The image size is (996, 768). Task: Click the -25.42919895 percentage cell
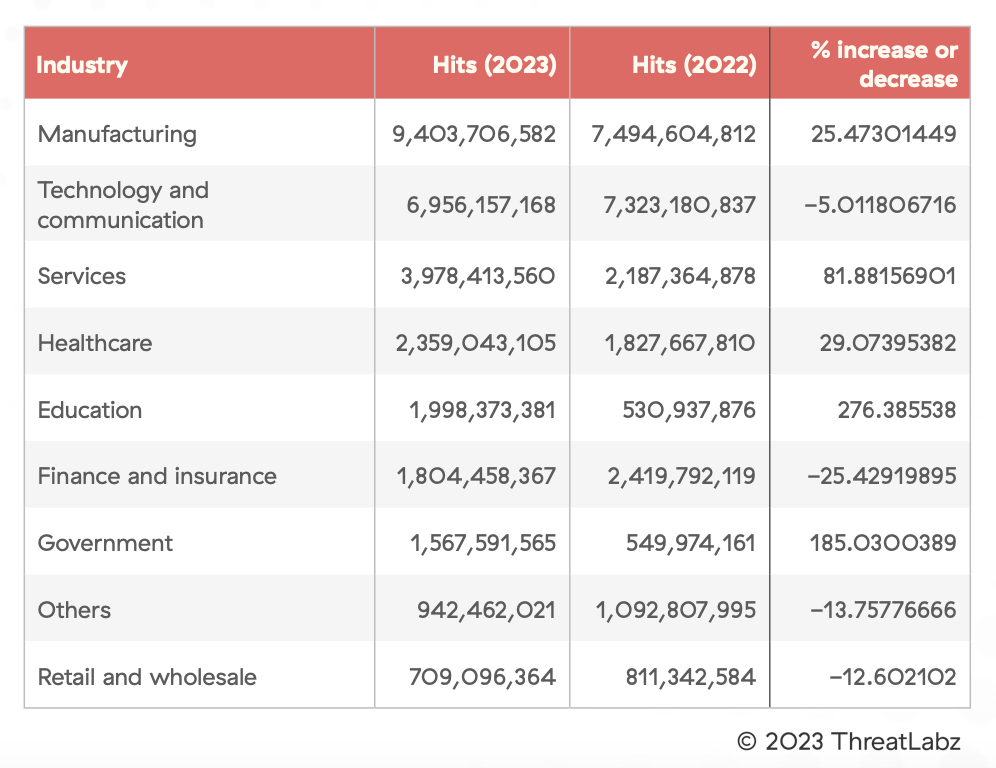tap(880, 476)
